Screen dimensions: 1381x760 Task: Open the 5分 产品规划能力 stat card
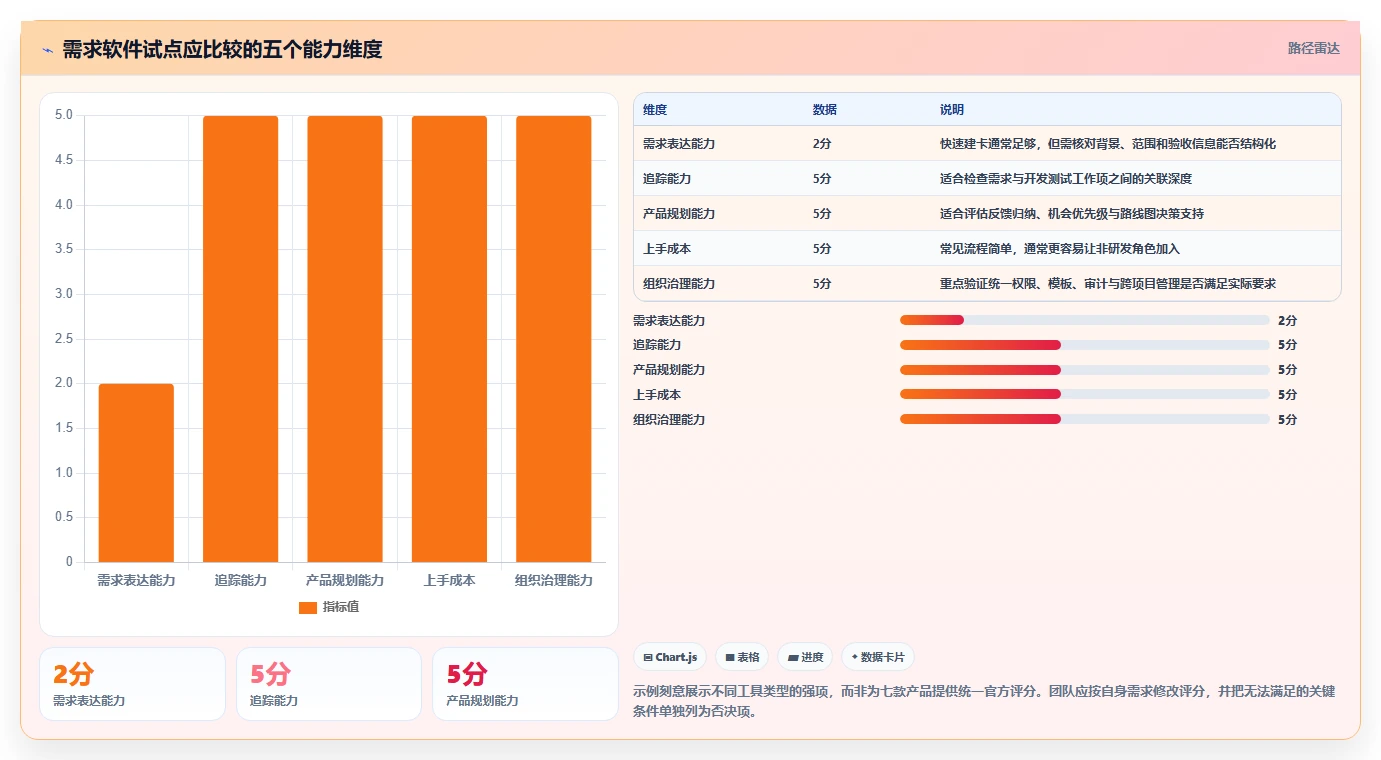click(525, 684)
